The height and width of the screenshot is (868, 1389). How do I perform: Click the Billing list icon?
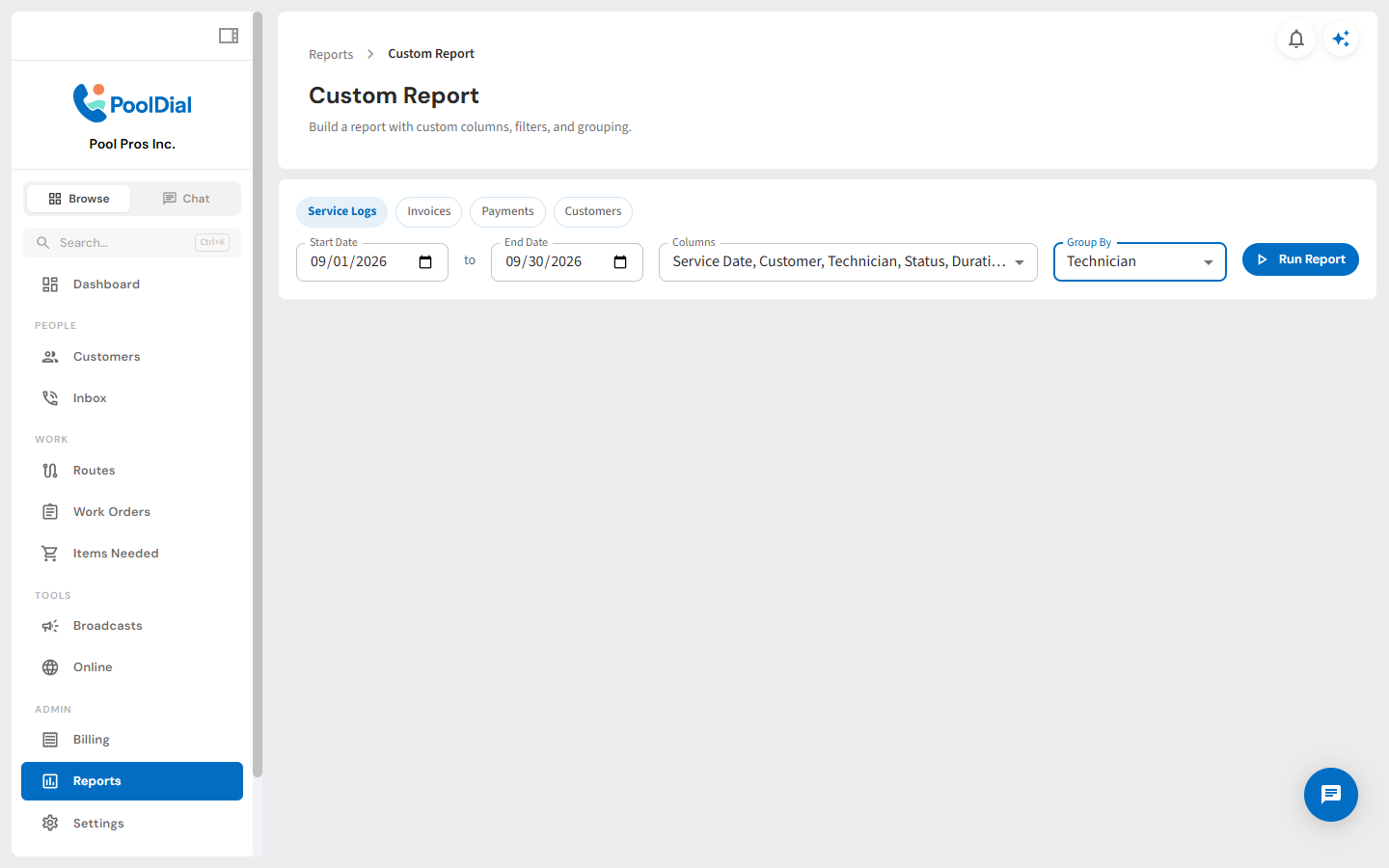[x=50, y=740]
